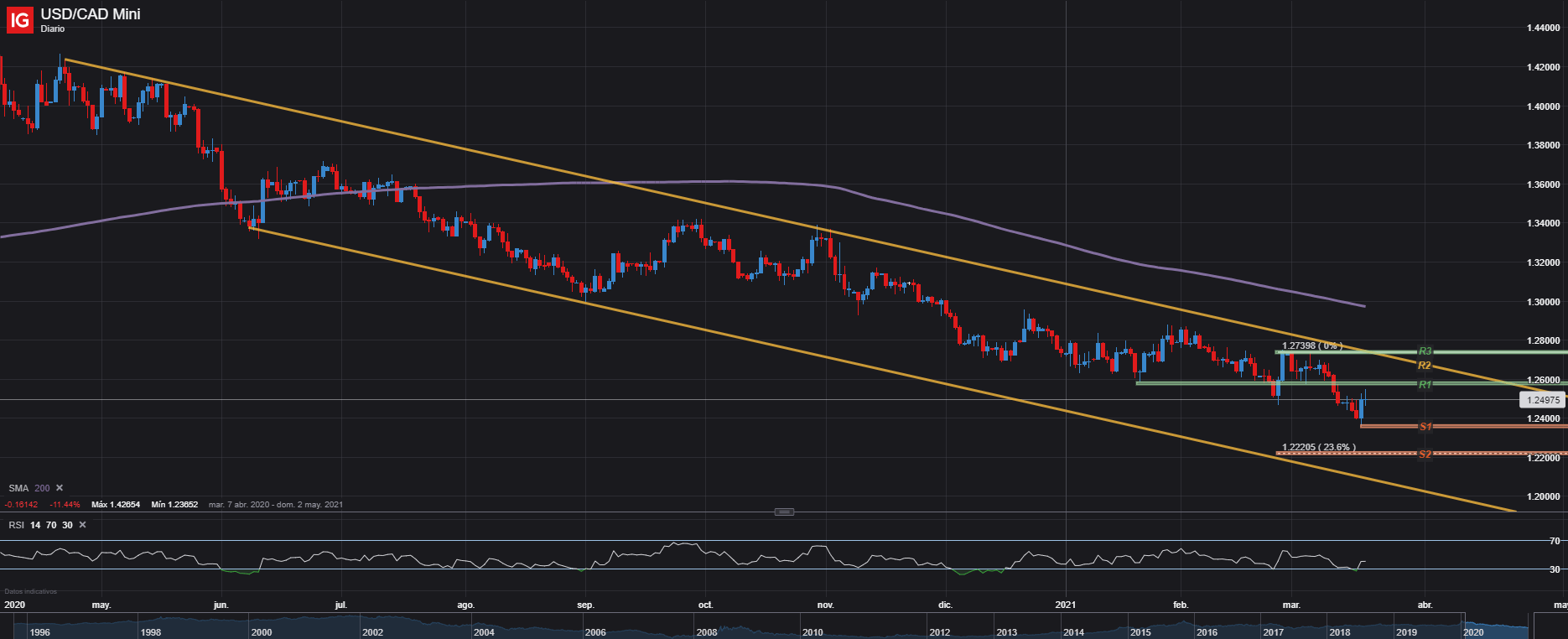Click the IG logo icon
Viewport: 1568px width, 639px height.
(19, 19)
